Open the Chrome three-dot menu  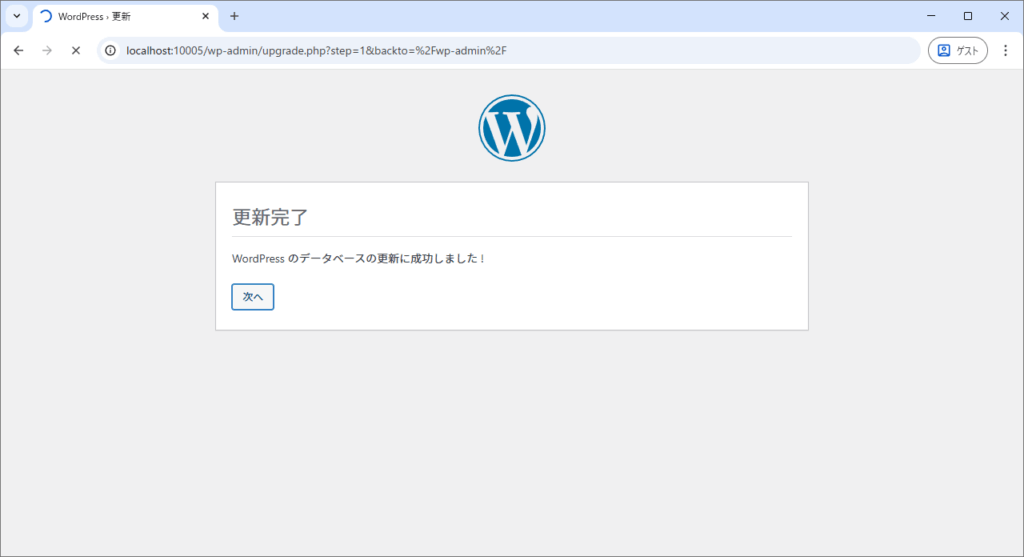[1005, 50]
